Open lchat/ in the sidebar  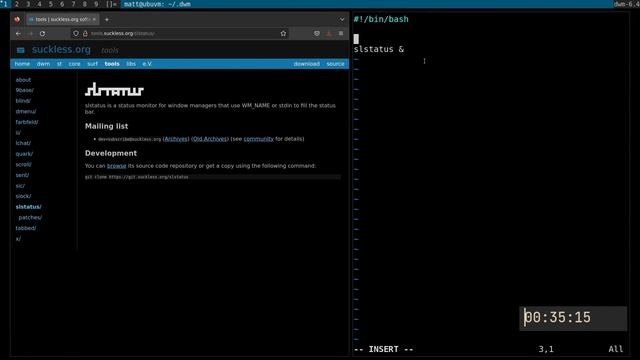[23, 143]
